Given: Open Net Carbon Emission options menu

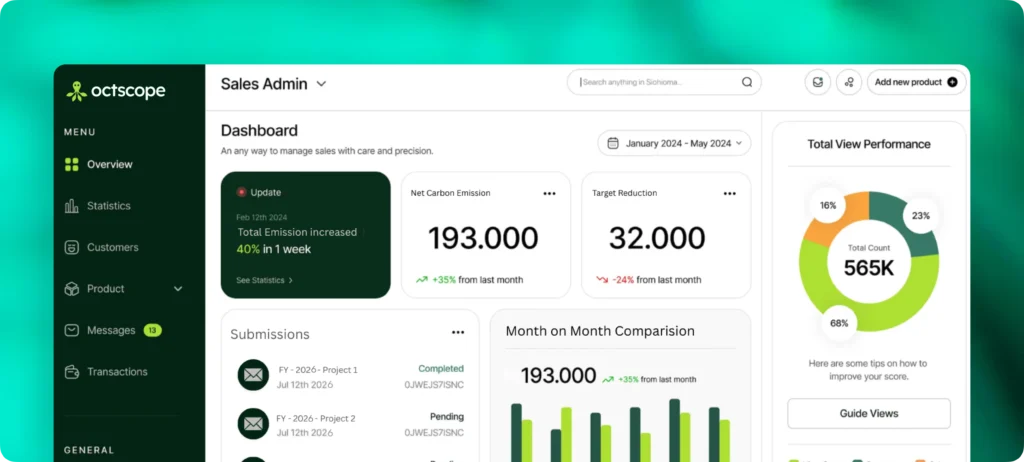Looking at the screenshot, I should pos(549,193).
